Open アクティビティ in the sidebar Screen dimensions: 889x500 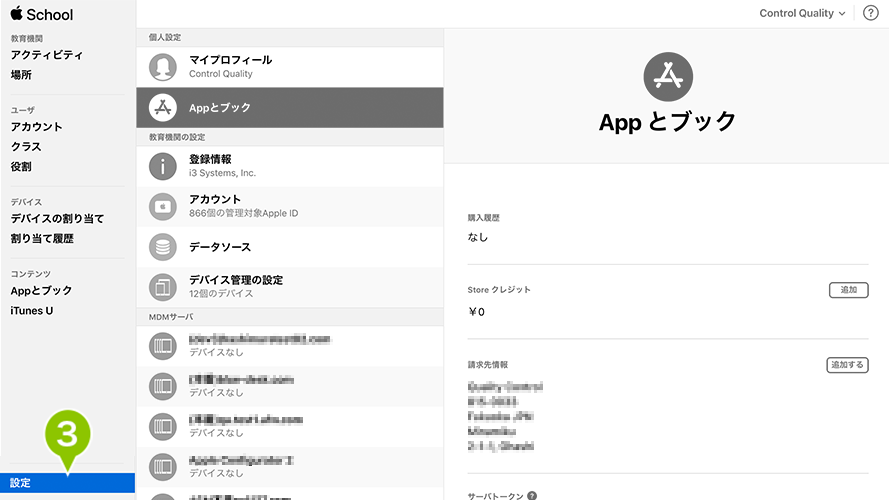point(46,55)
